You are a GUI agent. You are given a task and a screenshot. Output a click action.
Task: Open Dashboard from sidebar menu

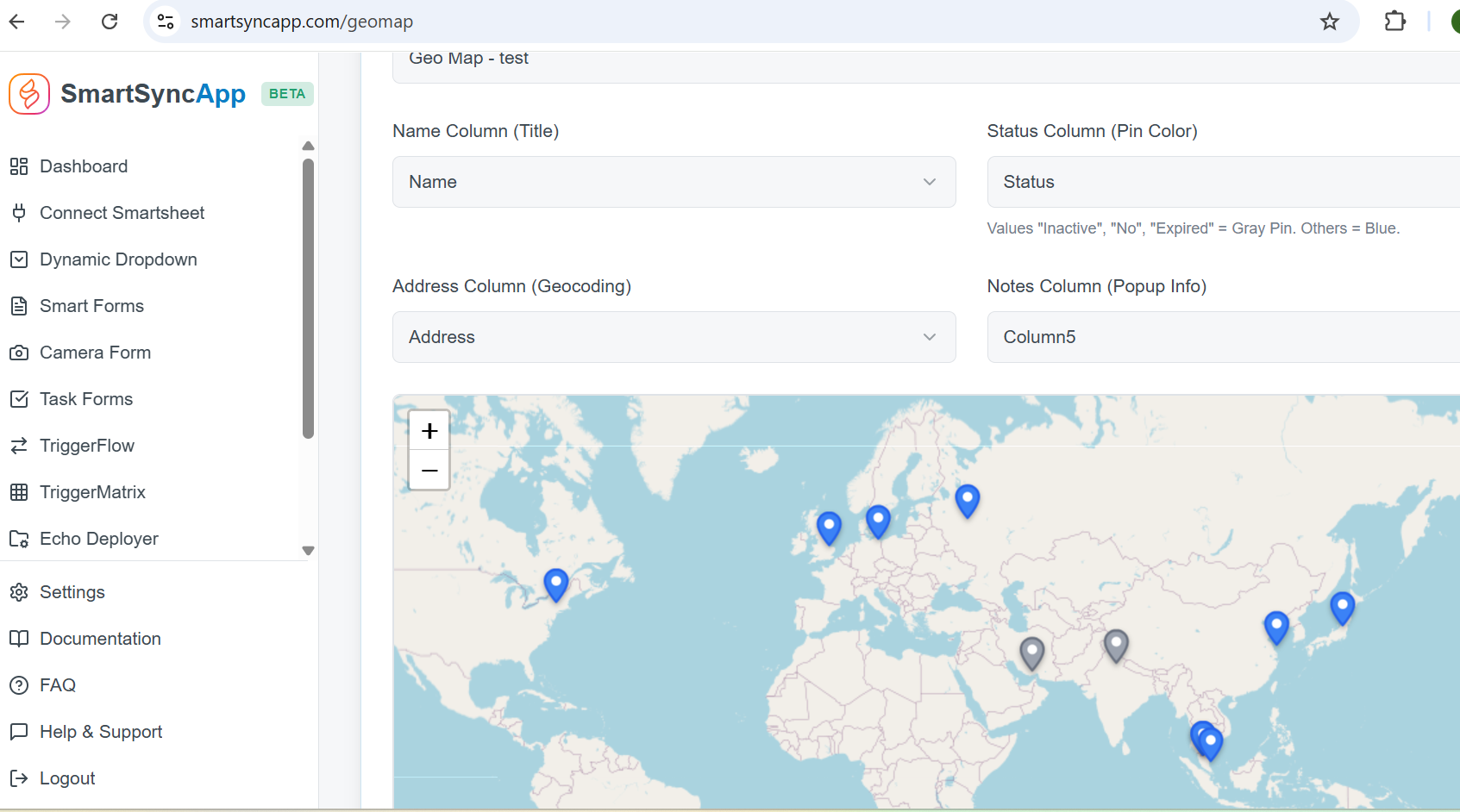pos(84,166)
